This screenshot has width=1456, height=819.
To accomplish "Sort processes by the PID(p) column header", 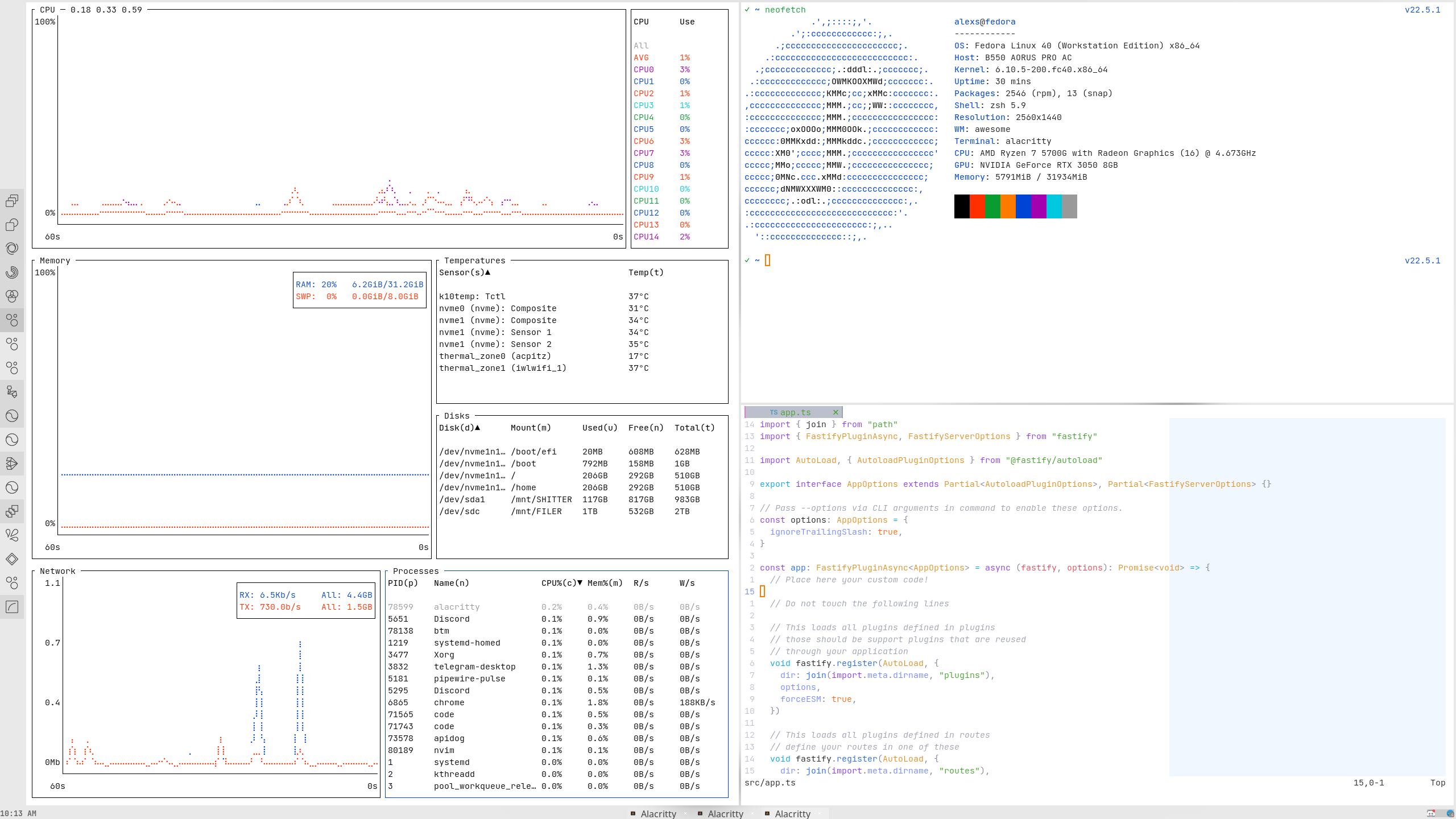I will click(x=402, y=583).
